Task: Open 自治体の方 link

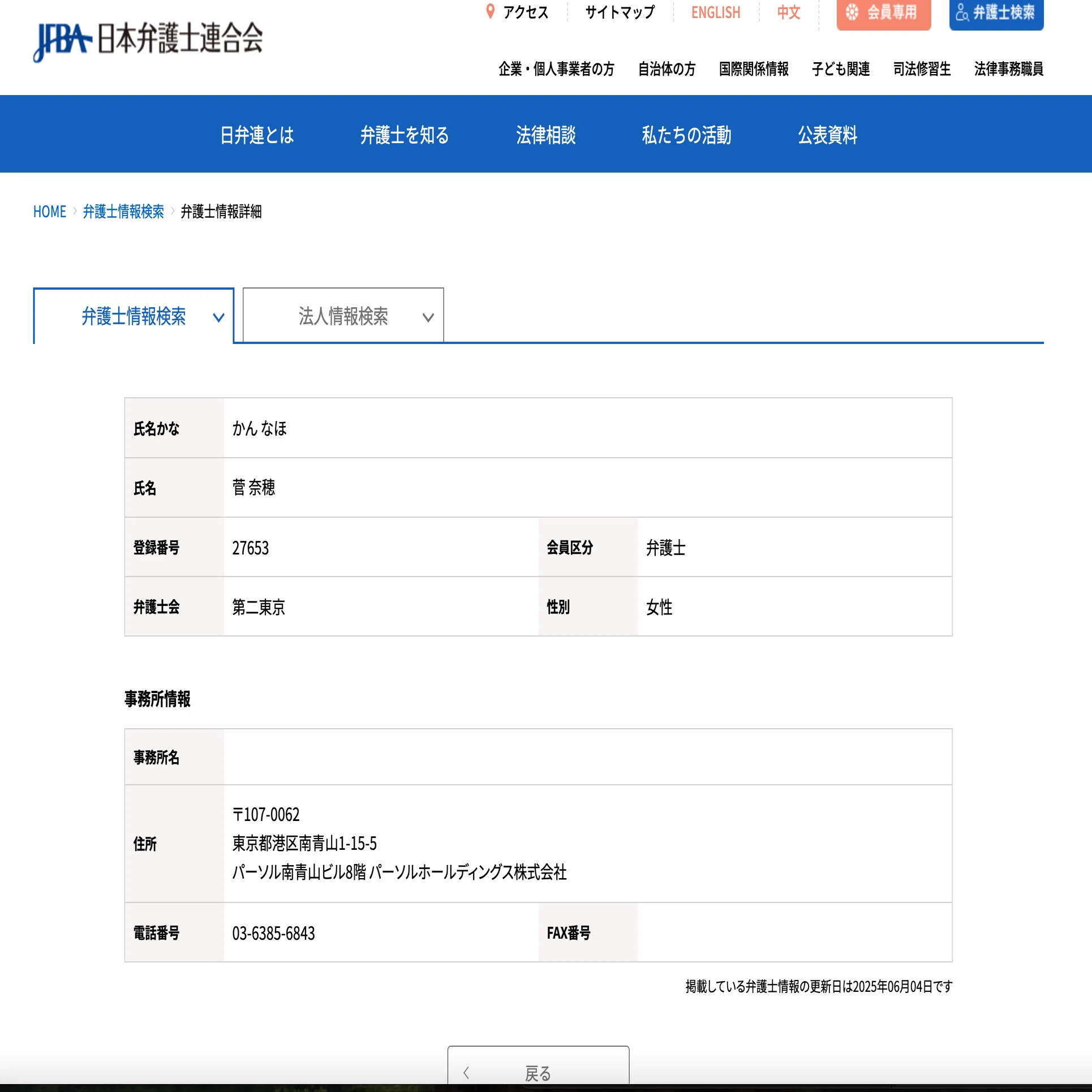Action: tap(667, 69)
